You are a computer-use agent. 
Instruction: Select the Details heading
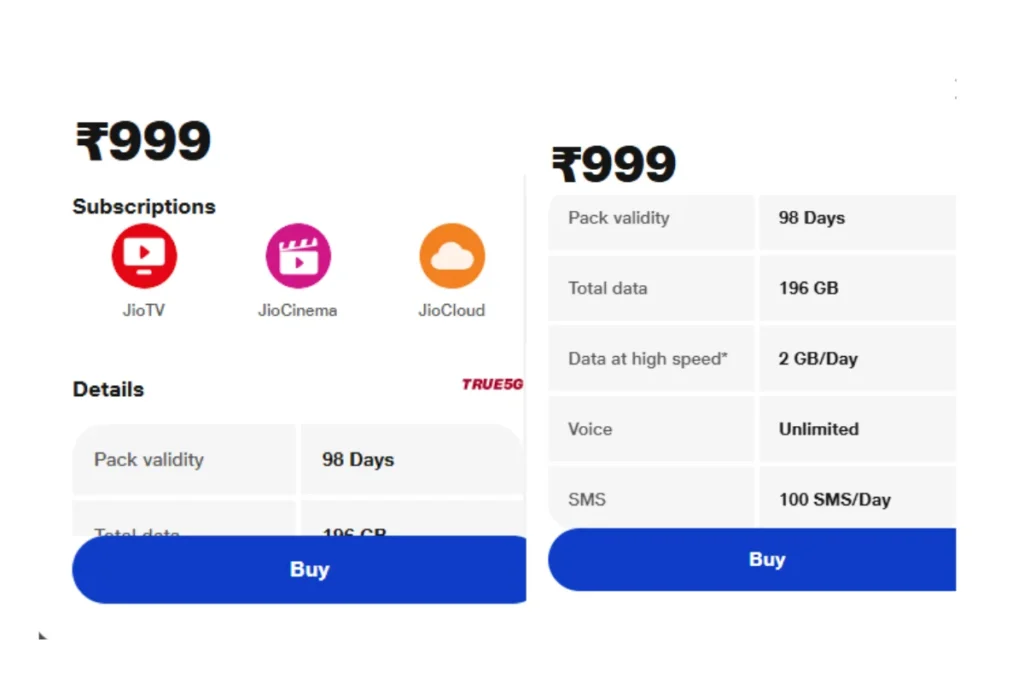[x=108, y=389]
